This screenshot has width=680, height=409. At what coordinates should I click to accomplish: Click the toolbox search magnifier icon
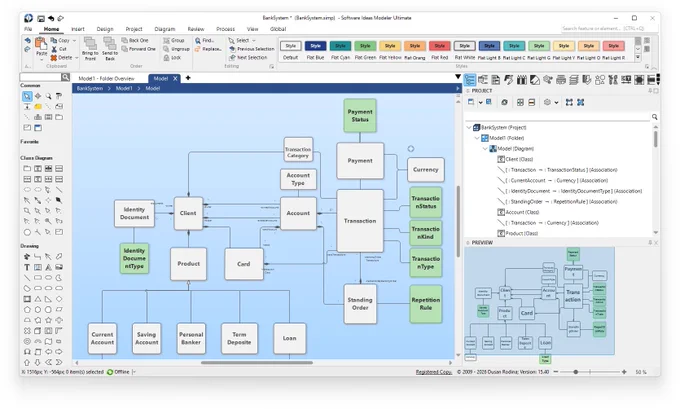[x=65, y=77]
